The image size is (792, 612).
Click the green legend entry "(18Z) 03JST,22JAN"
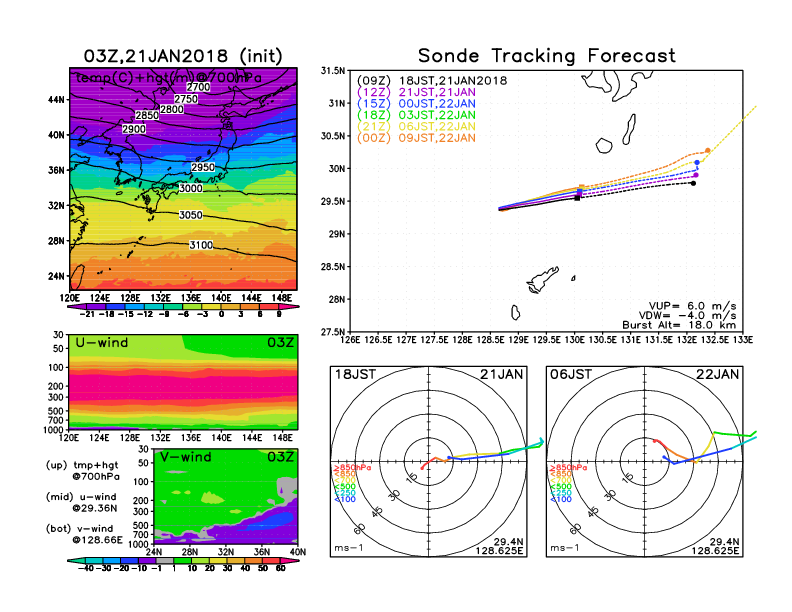point(416,115)
